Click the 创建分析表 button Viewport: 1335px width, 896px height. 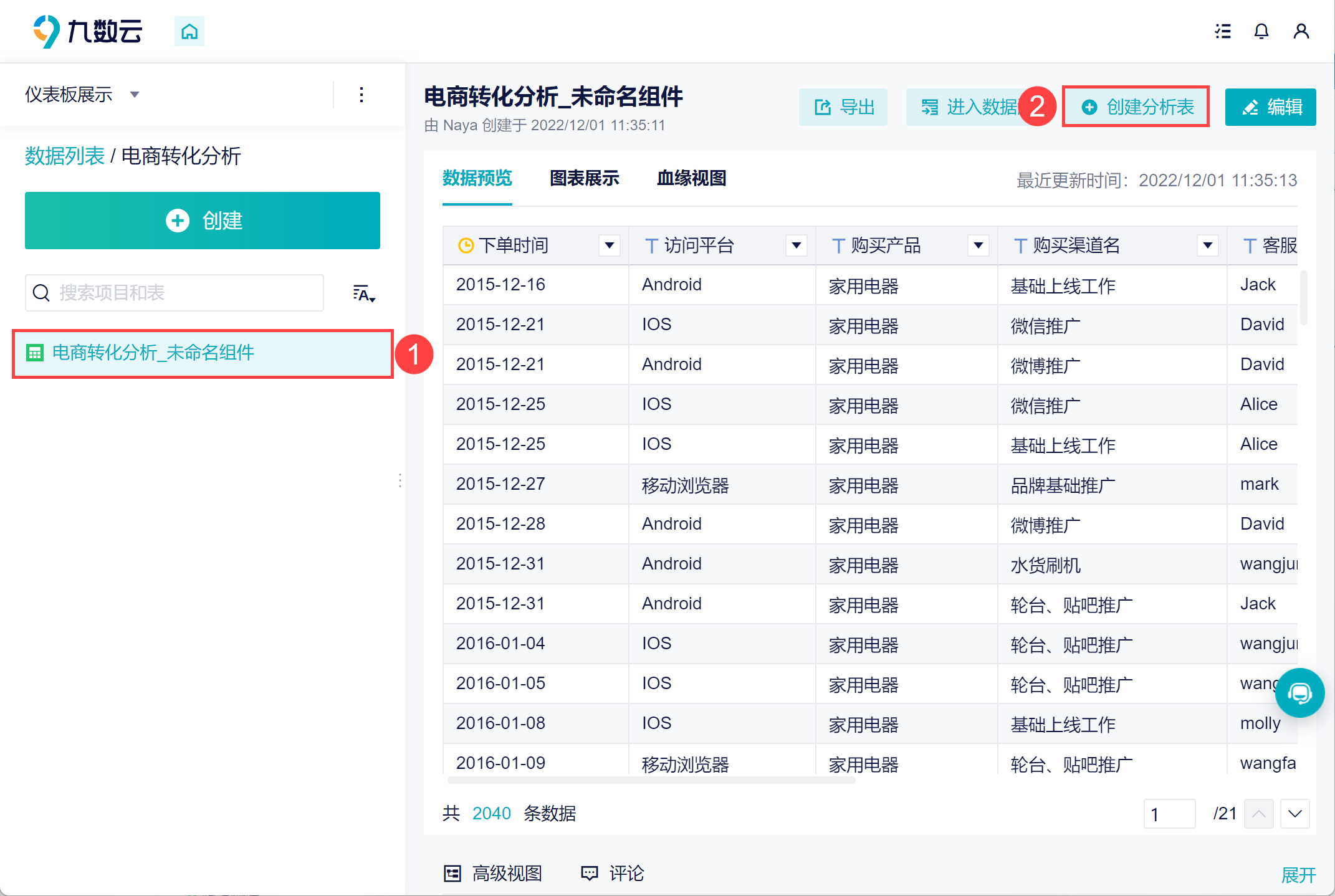(1137, 107)
